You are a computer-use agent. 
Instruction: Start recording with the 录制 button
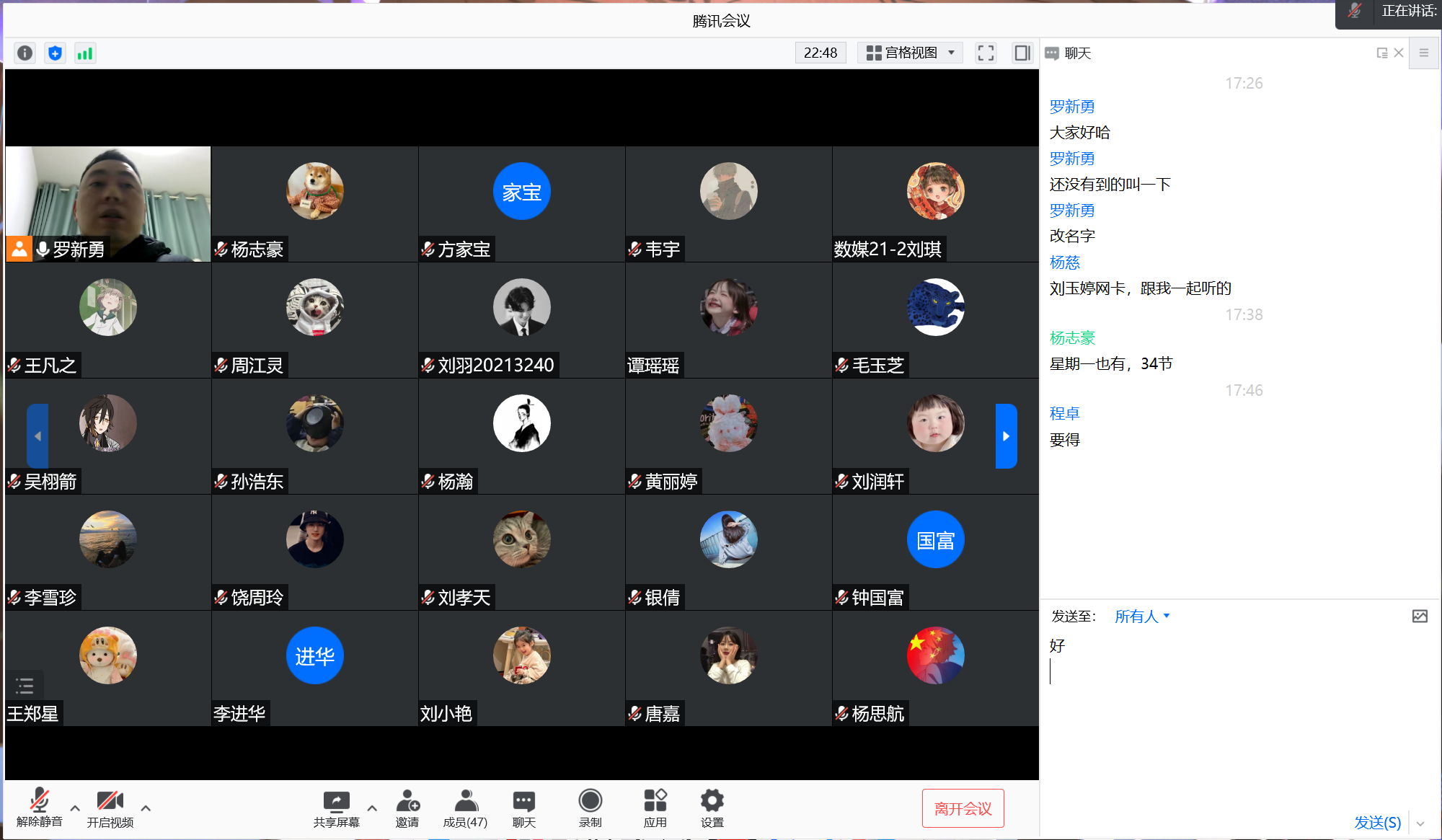pos(590,808)
